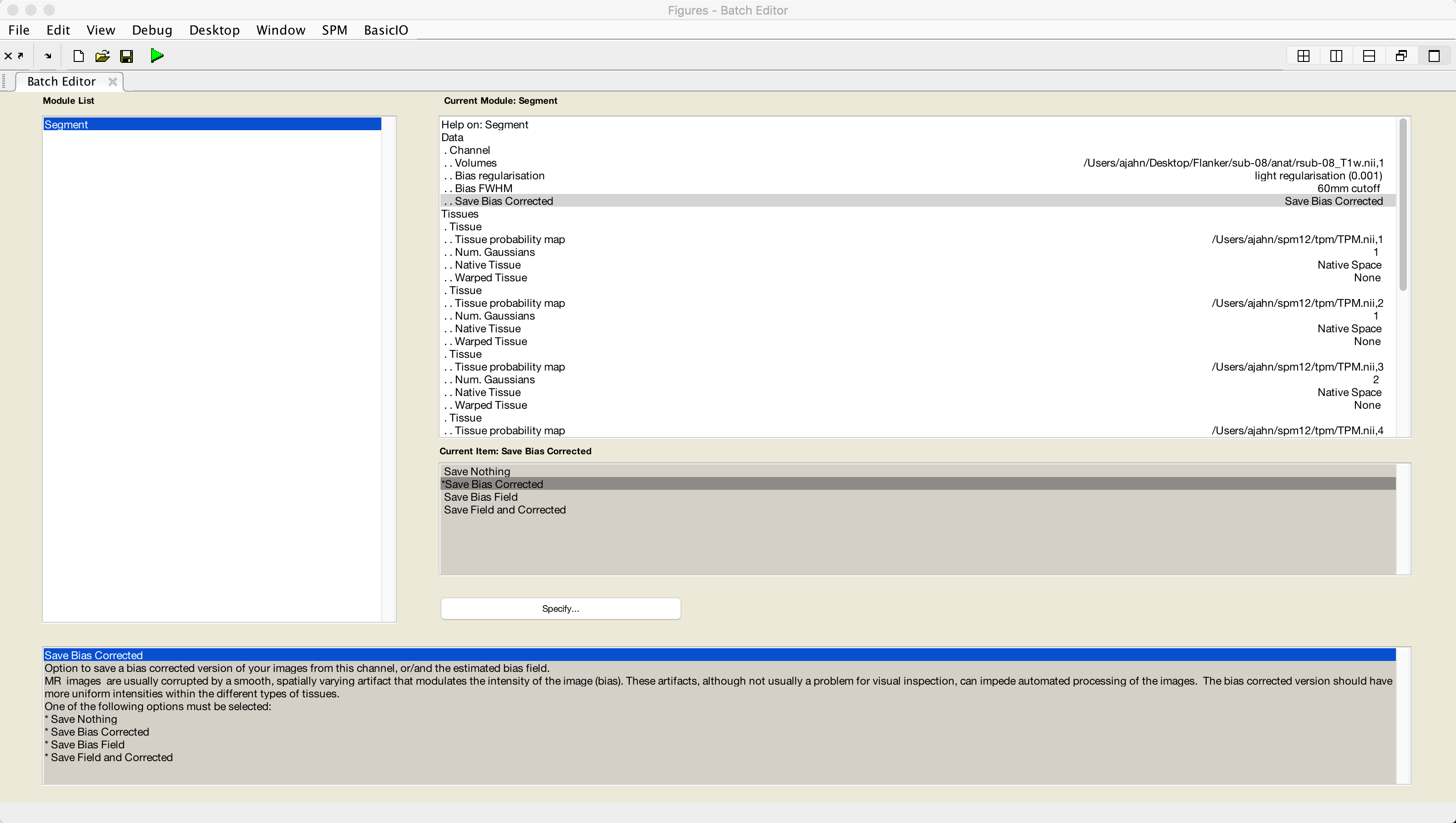
Task: Close the Batch Editor tab
Action: coord(112,81)
